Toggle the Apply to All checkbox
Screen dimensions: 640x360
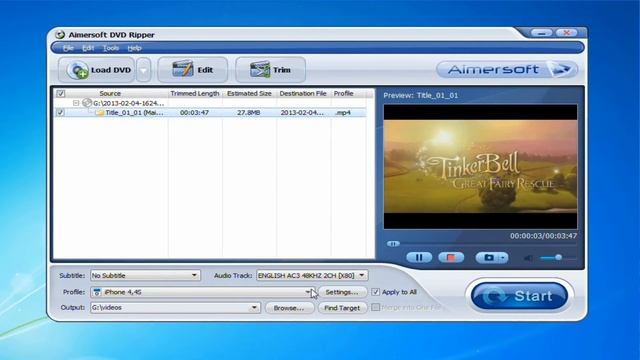point(376,292)
